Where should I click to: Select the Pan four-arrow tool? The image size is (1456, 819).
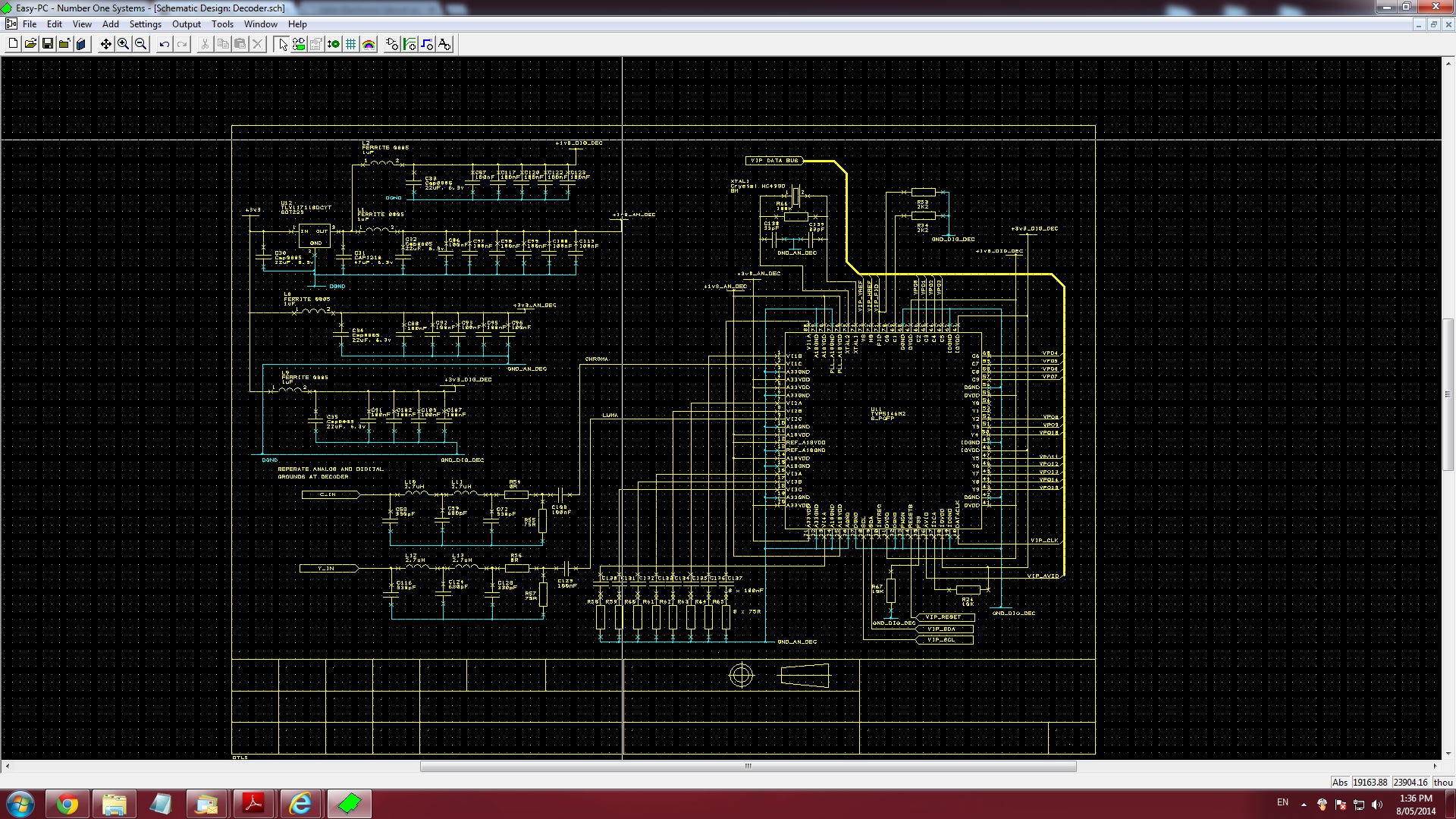[x=105, y=44]
